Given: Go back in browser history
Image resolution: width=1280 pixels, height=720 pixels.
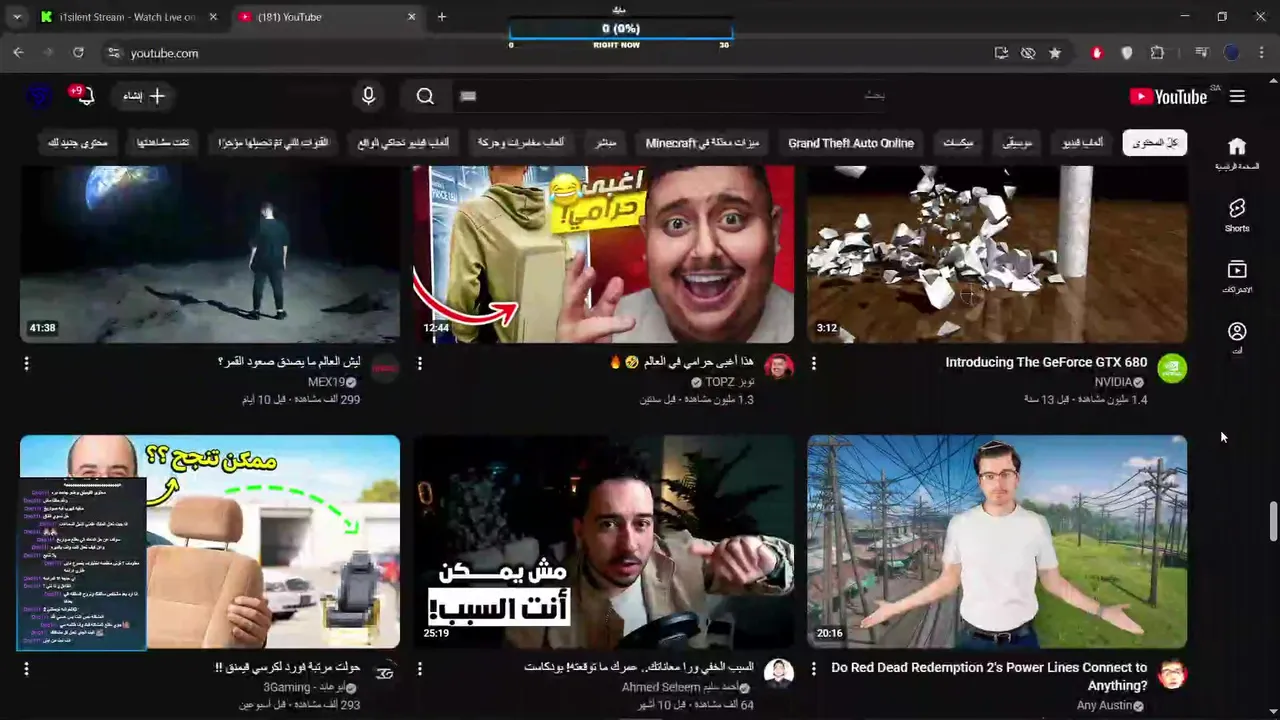Looking at the screenshot, I should coord(18,53).
